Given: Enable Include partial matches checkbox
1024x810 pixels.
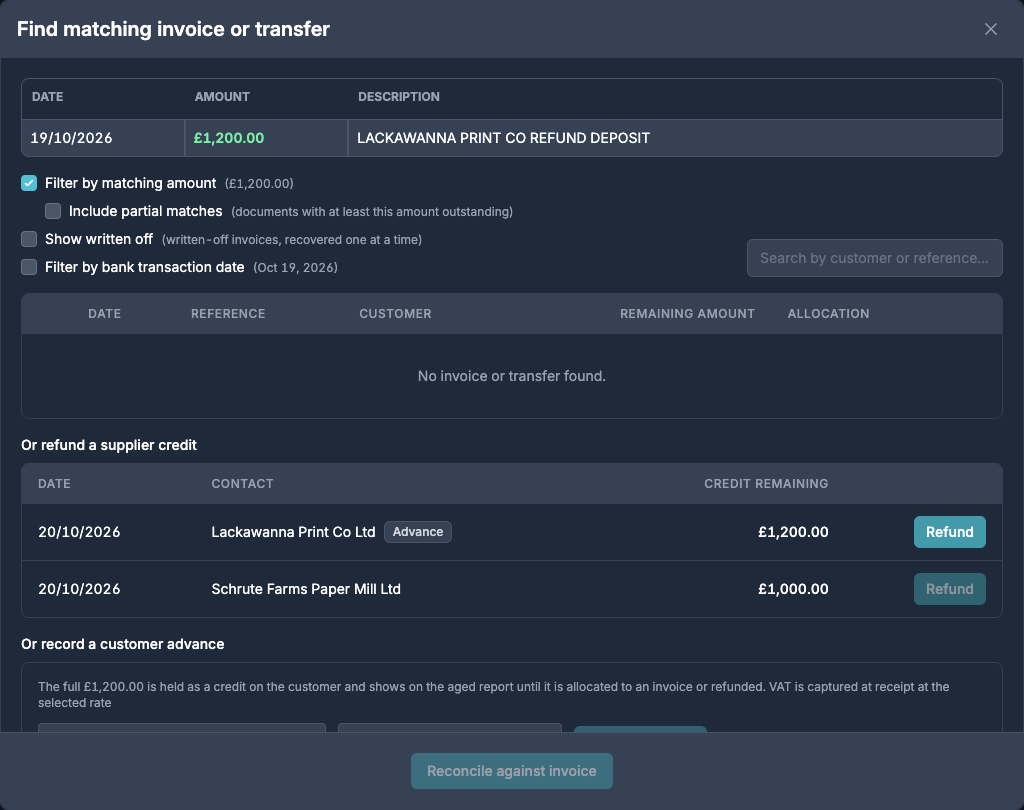Looking at the screenshot, I should tap(53, 211).
